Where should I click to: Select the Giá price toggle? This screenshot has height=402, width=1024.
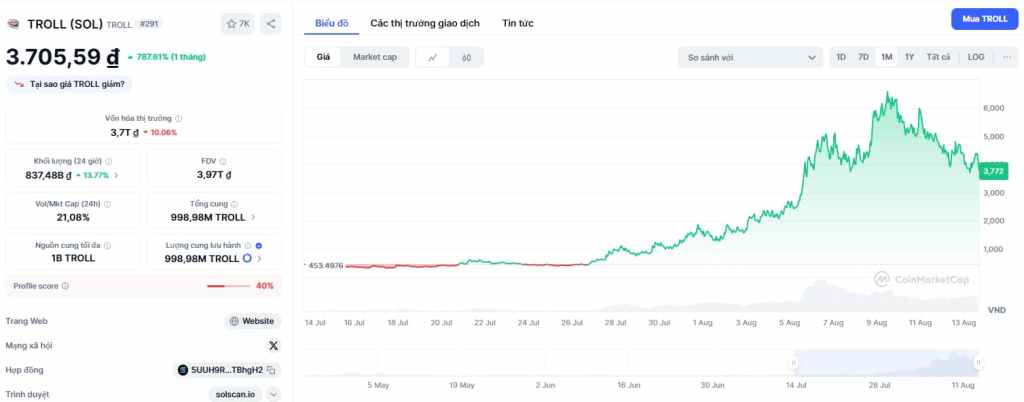[323, 57]
